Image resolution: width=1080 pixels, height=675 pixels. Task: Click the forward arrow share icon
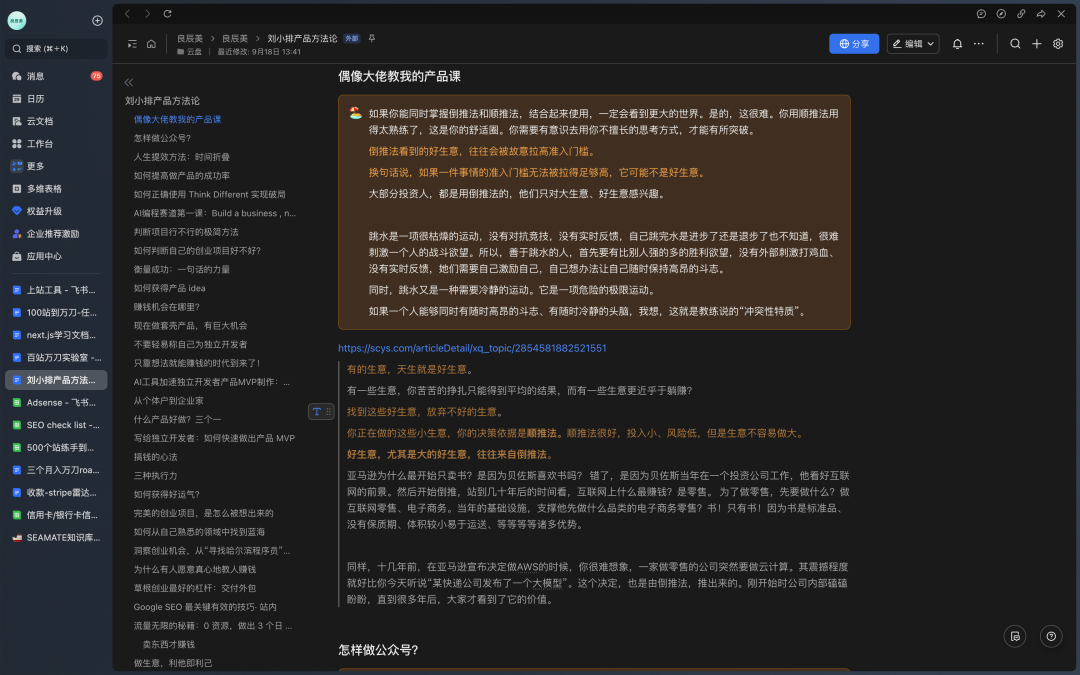point(1041,14)
